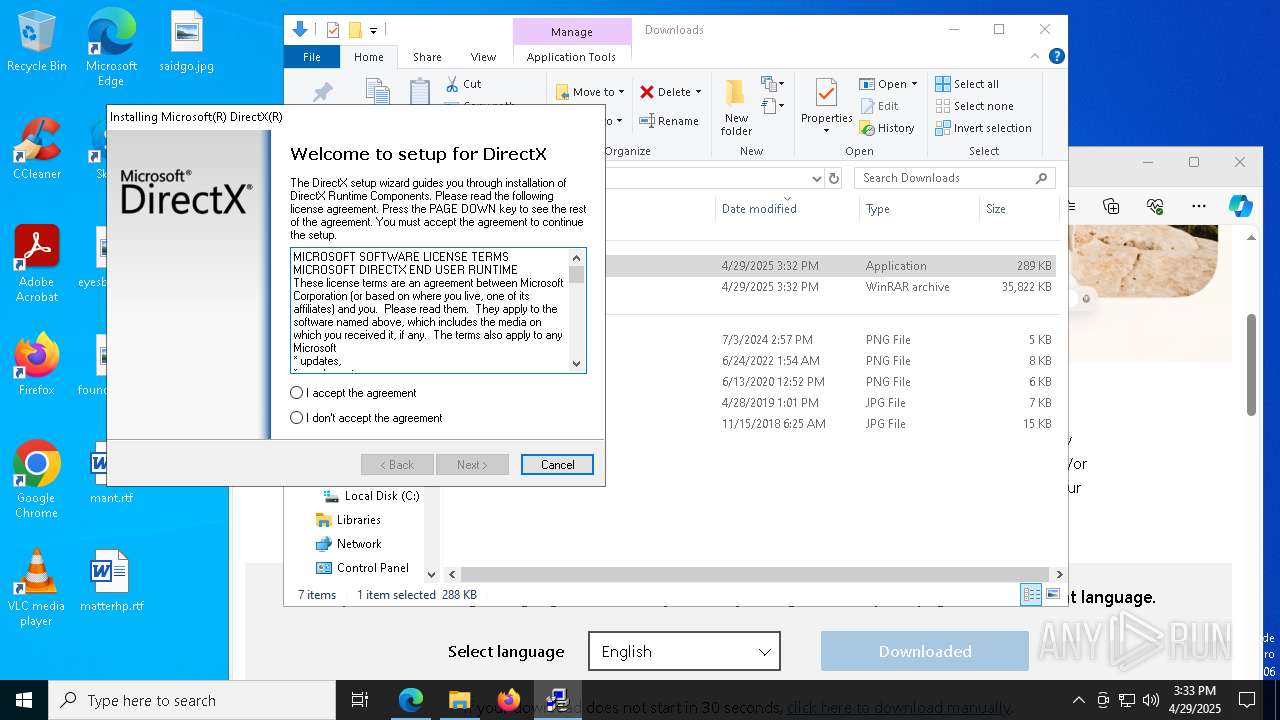
Task: Open saidgo.jpg desktop file
Action: pos(186,42)
